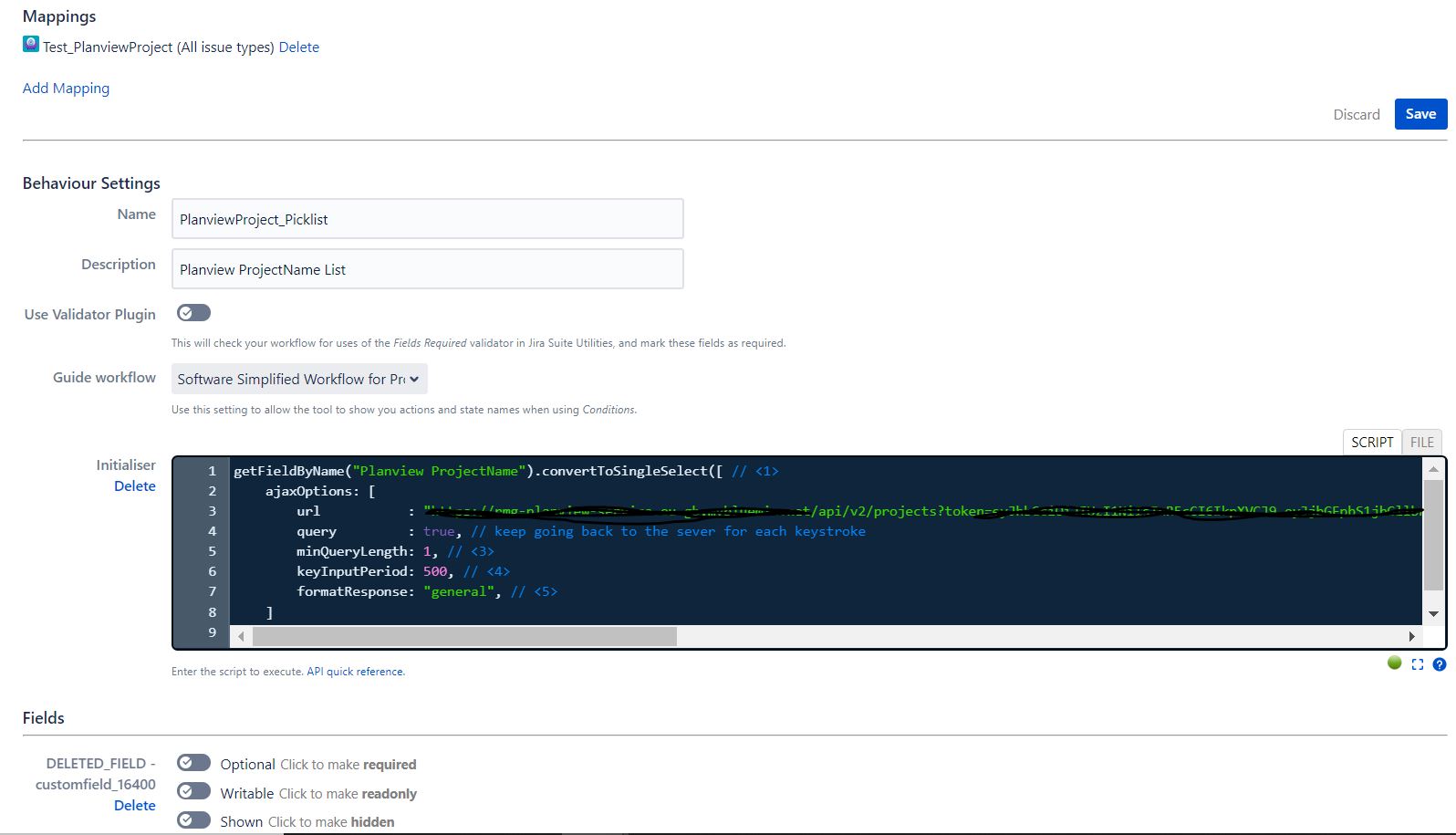Click the 'Behaviour Settings' heading

tap(91, 183)
